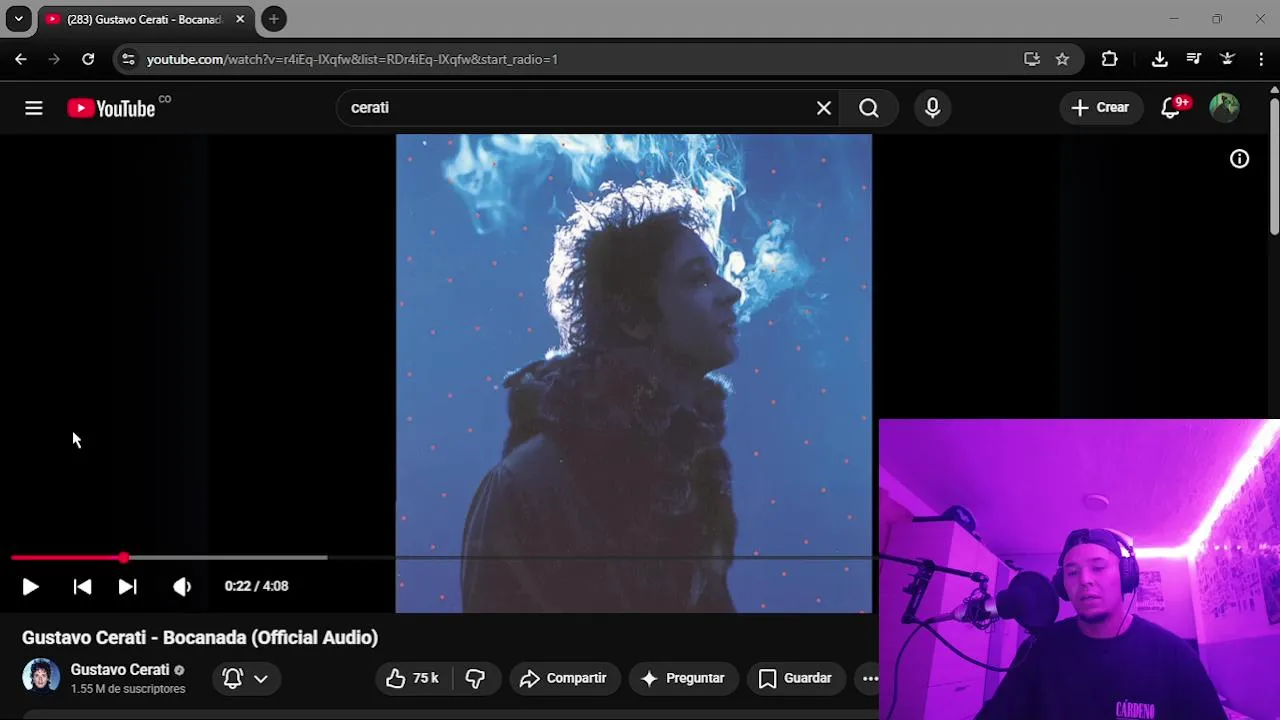
Task: Click the Bocanada album art in the player
Action: [634, 373]
